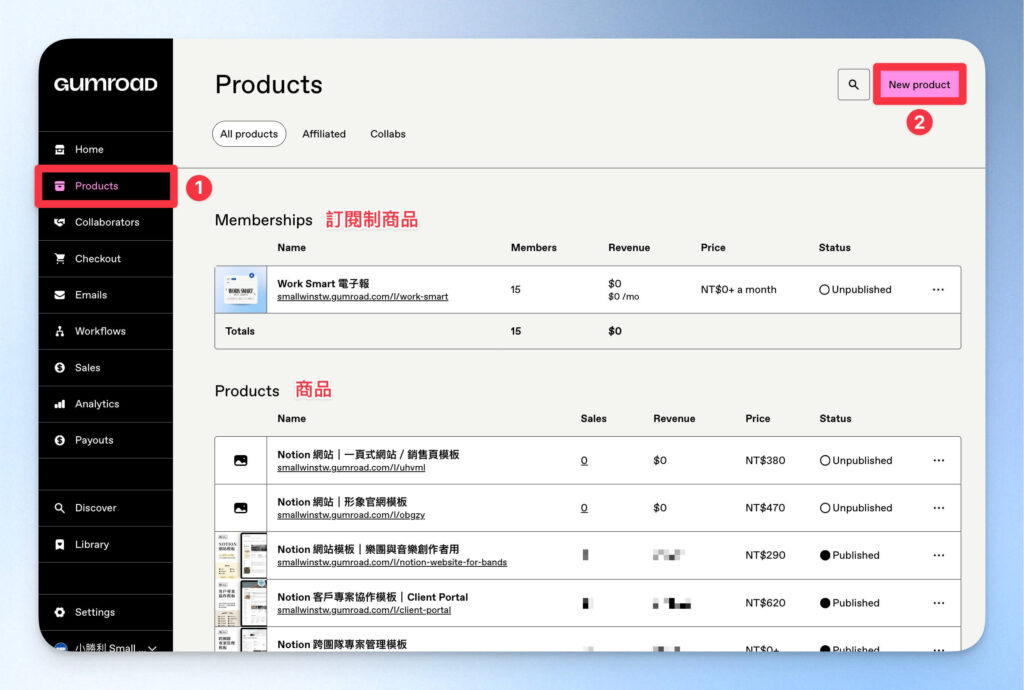This screenshot has height=690, width=1024.
Task: Click Published status of NT$620 product
Action: click(850, 603)
